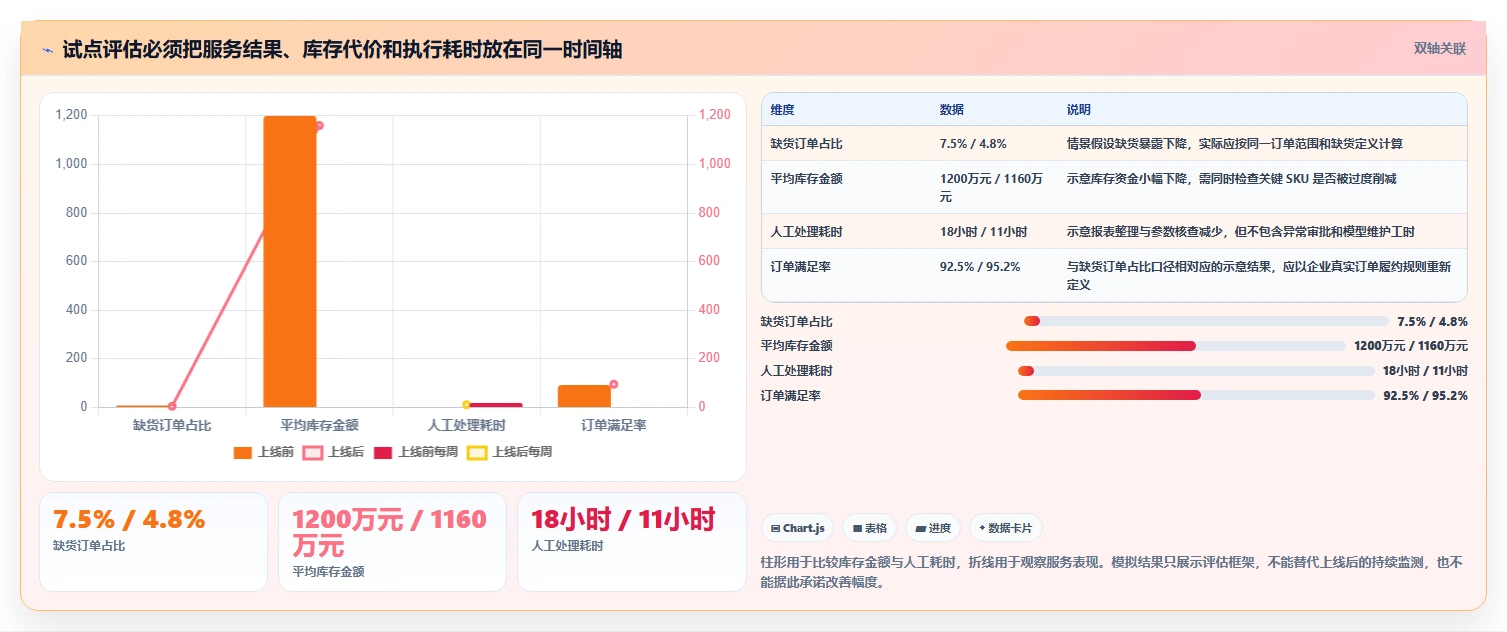Select the 订单满足率 table row cell
The width and height of the screenshot is (1507, 632).
846,275
